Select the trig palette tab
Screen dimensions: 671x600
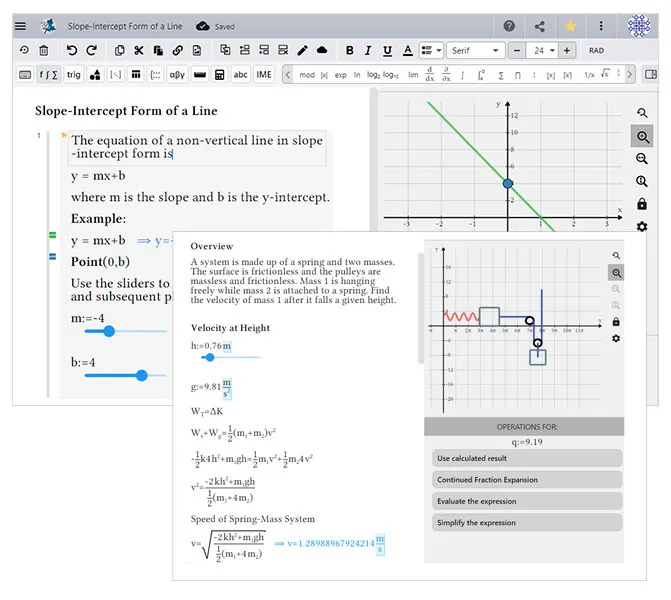coord(74,75)
